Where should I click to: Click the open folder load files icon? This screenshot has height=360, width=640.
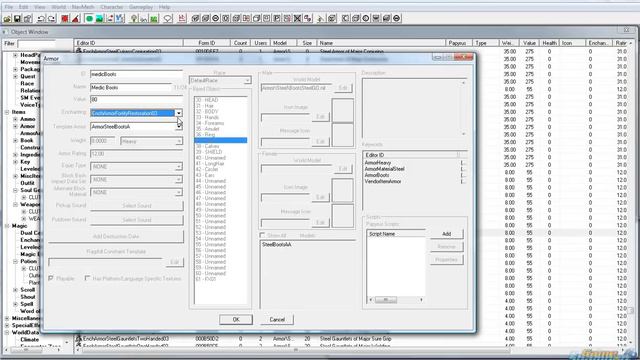click(7, 18)
